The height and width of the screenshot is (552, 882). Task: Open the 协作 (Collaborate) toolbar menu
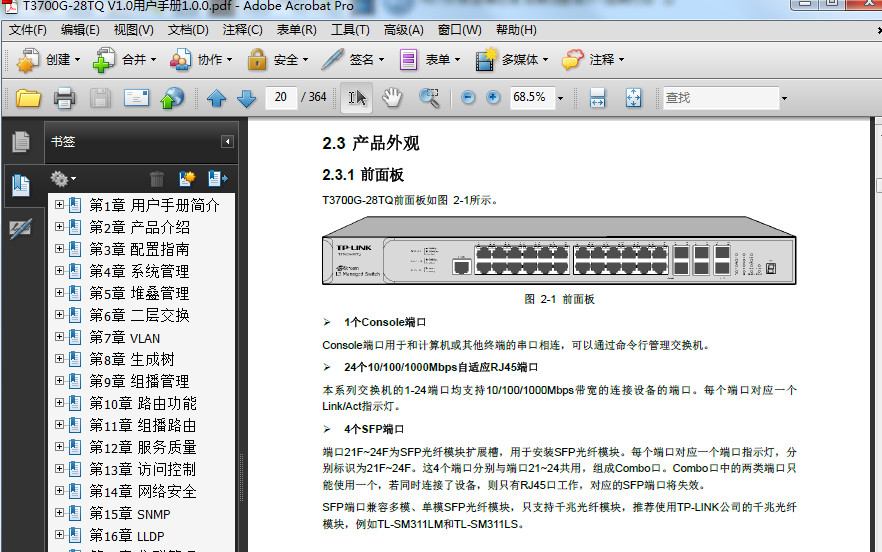coord(201,60)
